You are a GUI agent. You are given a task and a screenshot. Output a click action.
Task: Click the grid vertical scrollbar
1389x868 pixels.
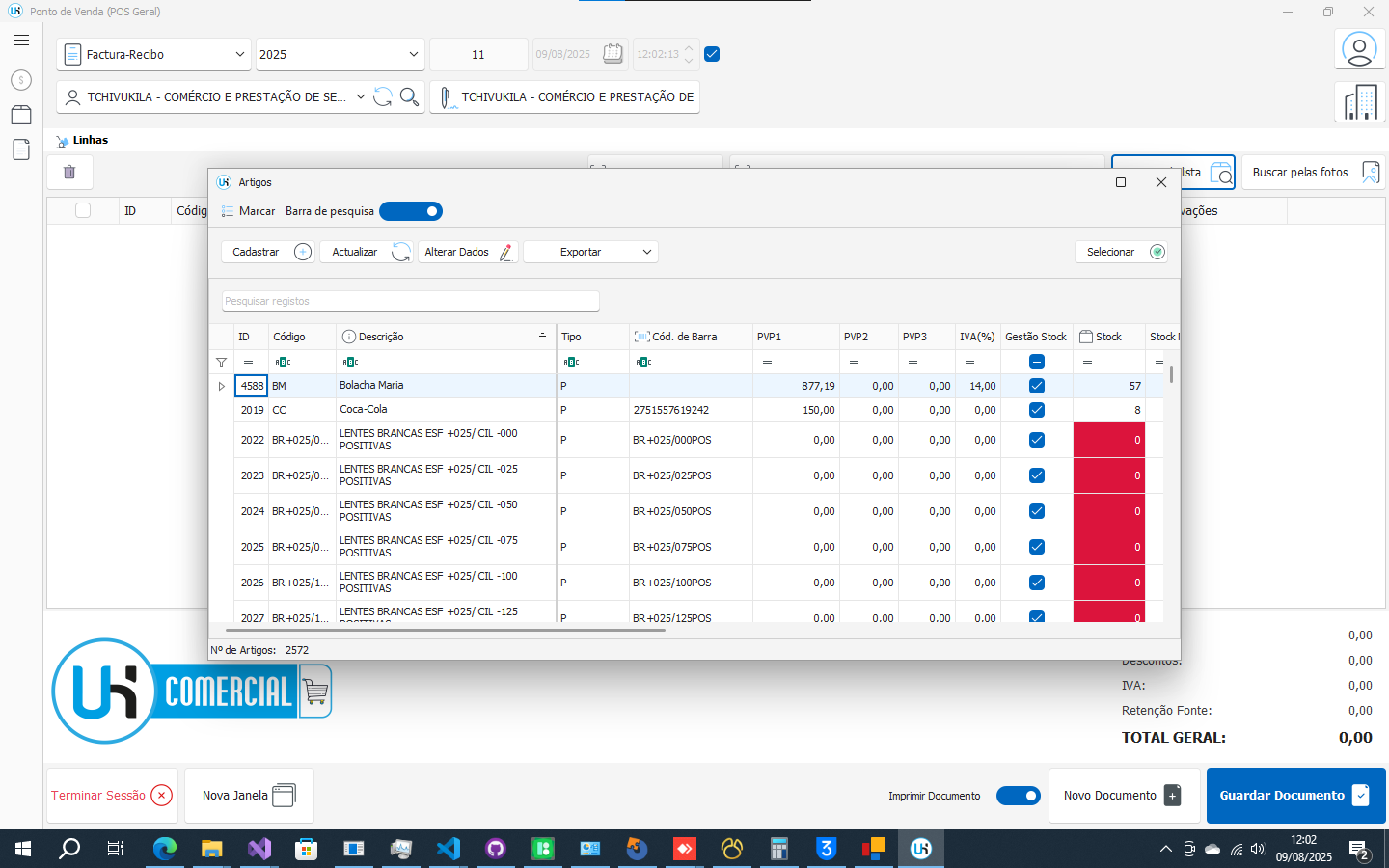coord(1172,374)
